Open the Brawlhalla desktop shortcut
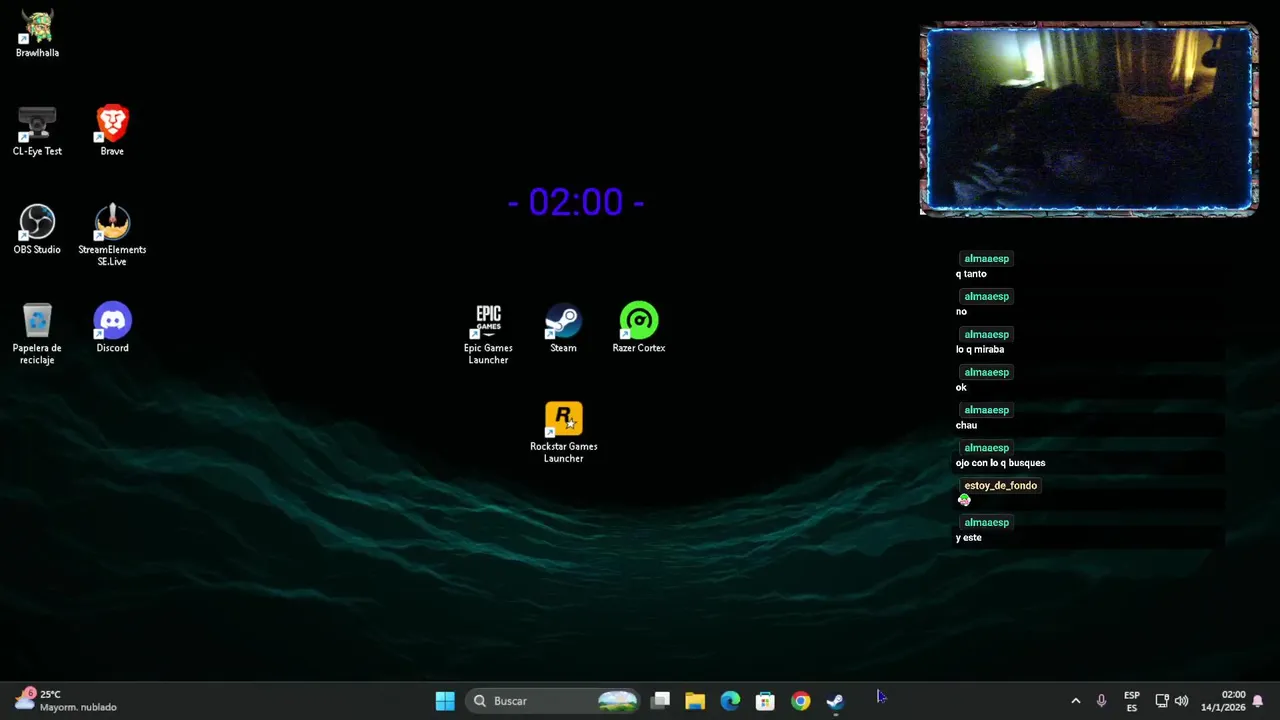1280x720 pixels. 37,34
